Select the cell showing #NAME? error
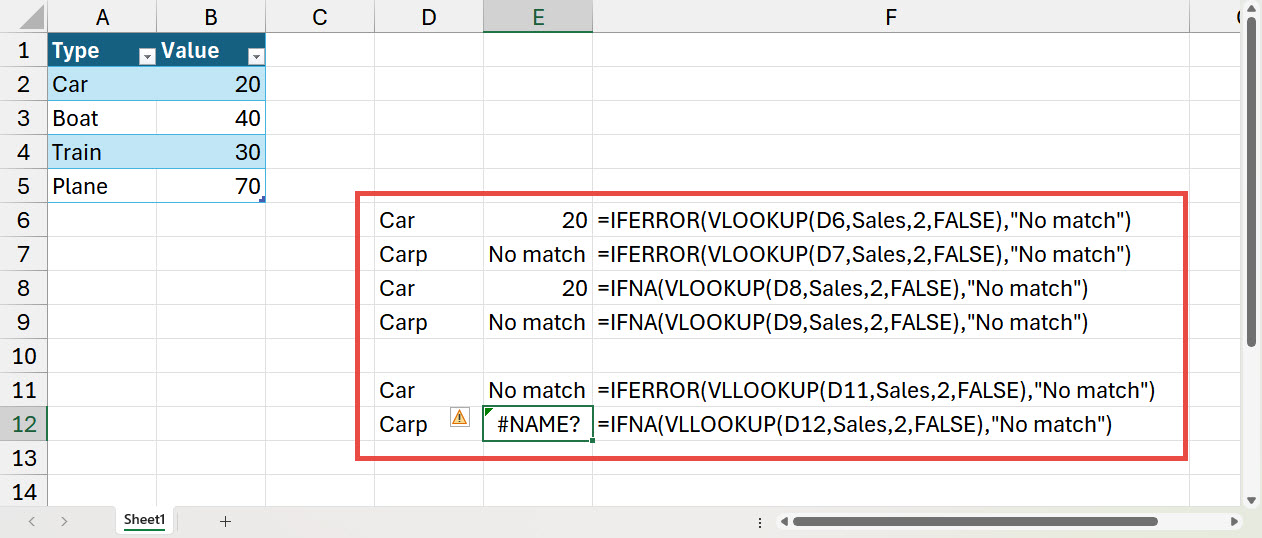The image size is (1262, 538). click(x=538, y=424)
